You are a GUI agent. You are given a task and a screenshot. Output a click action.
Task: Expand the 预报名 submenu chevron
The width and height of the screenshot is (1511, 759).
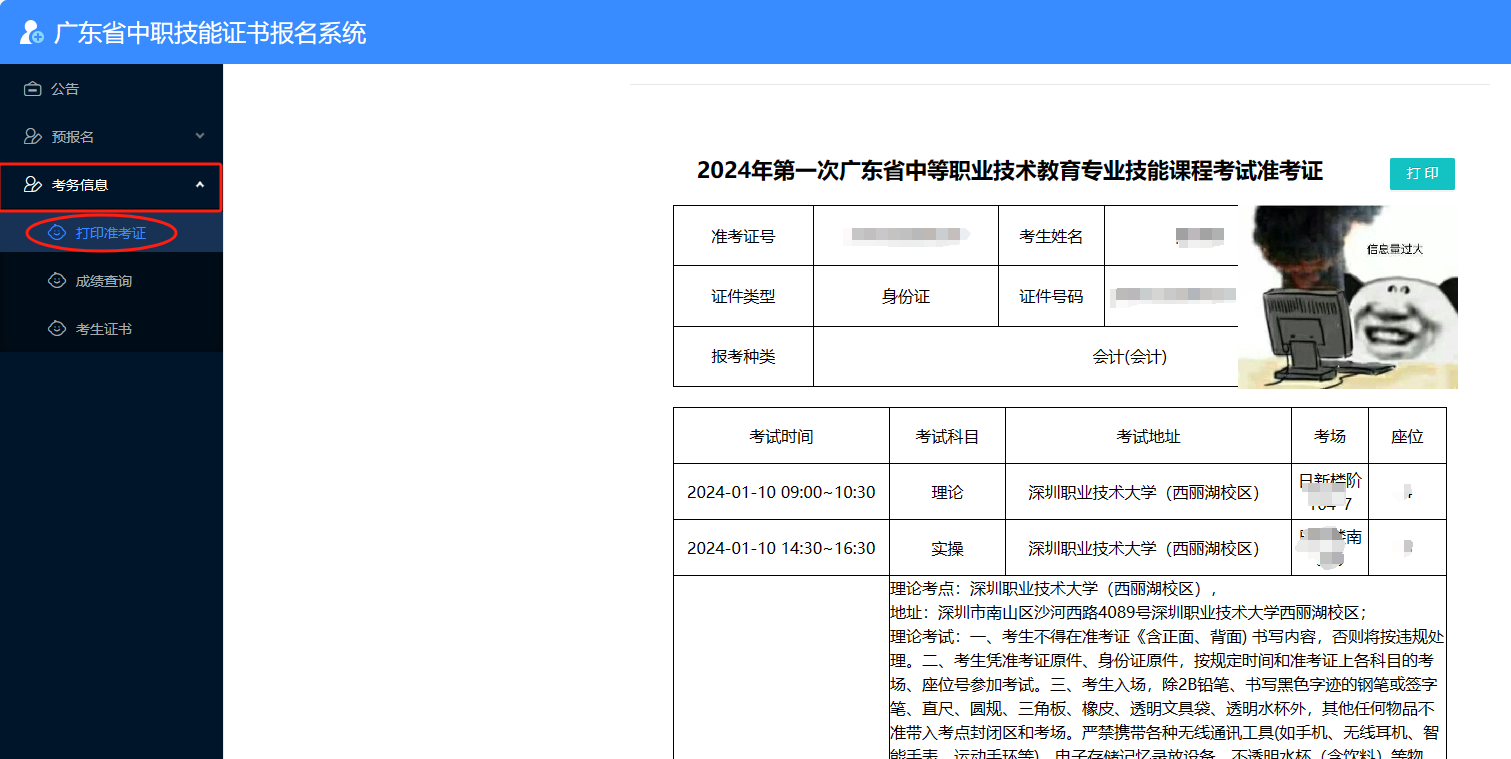(200, 136)
